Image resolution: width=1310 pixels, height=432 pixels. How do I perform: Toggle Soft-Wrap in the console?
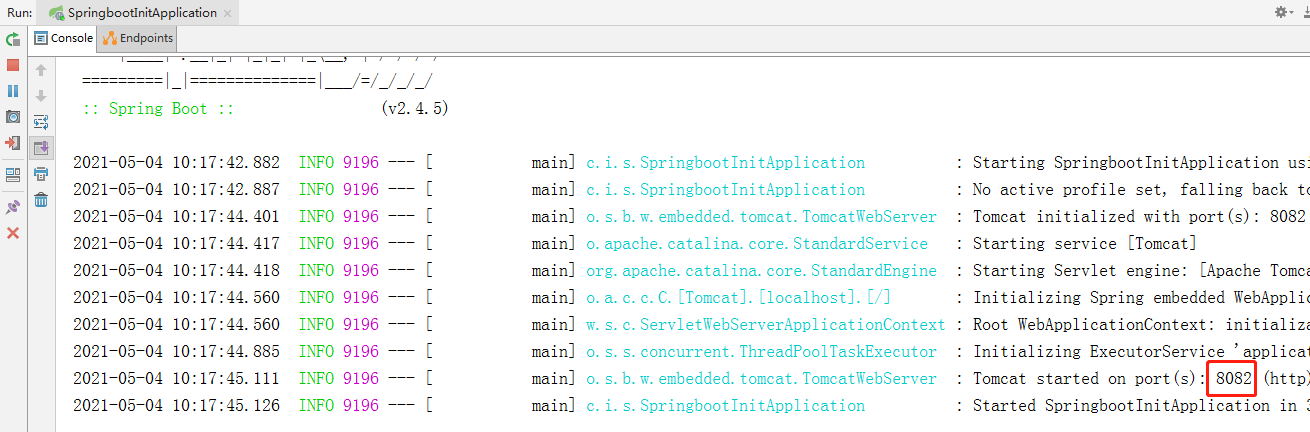click(x=41, y=122)
